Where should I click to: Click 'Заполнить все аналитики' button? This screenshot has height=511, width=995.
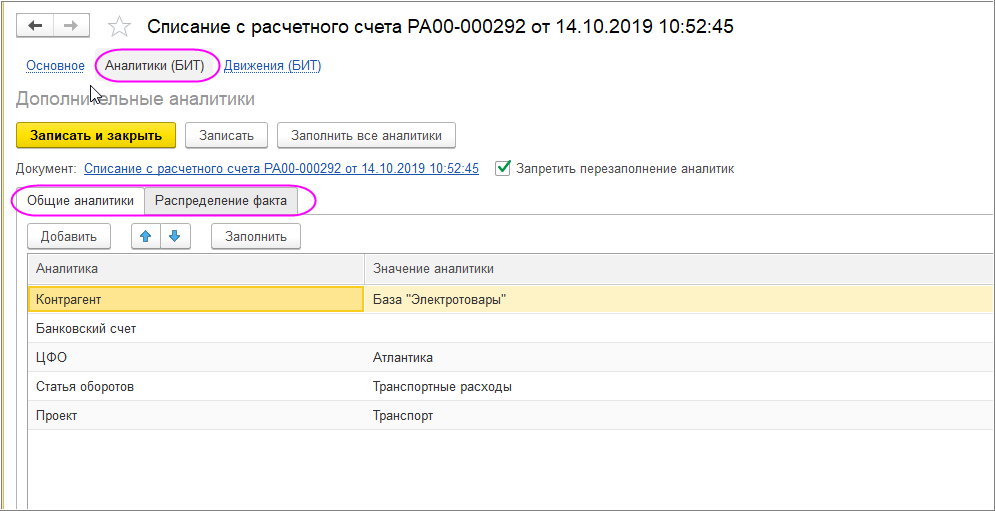coord(366,135)
